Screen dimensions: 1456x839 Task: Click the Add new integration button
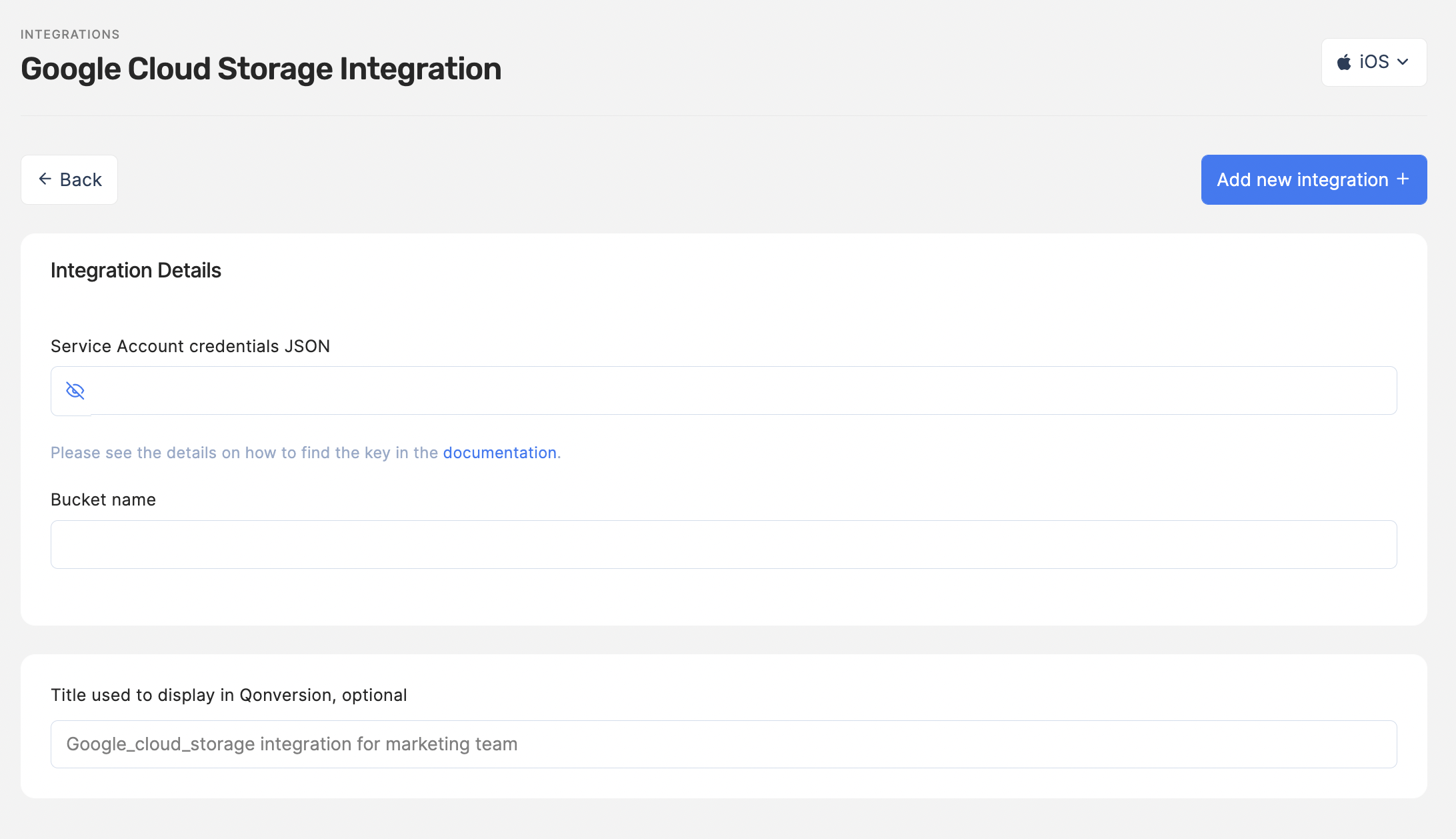coord(1313,179)
